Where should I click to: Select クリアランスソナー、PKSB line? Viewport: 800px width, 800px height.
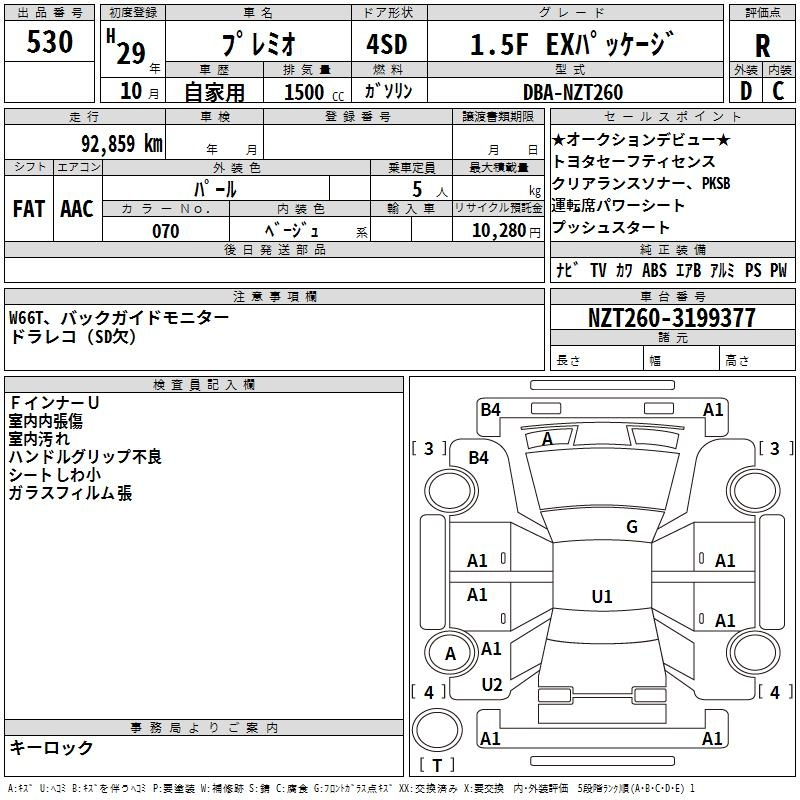(641, 183)
